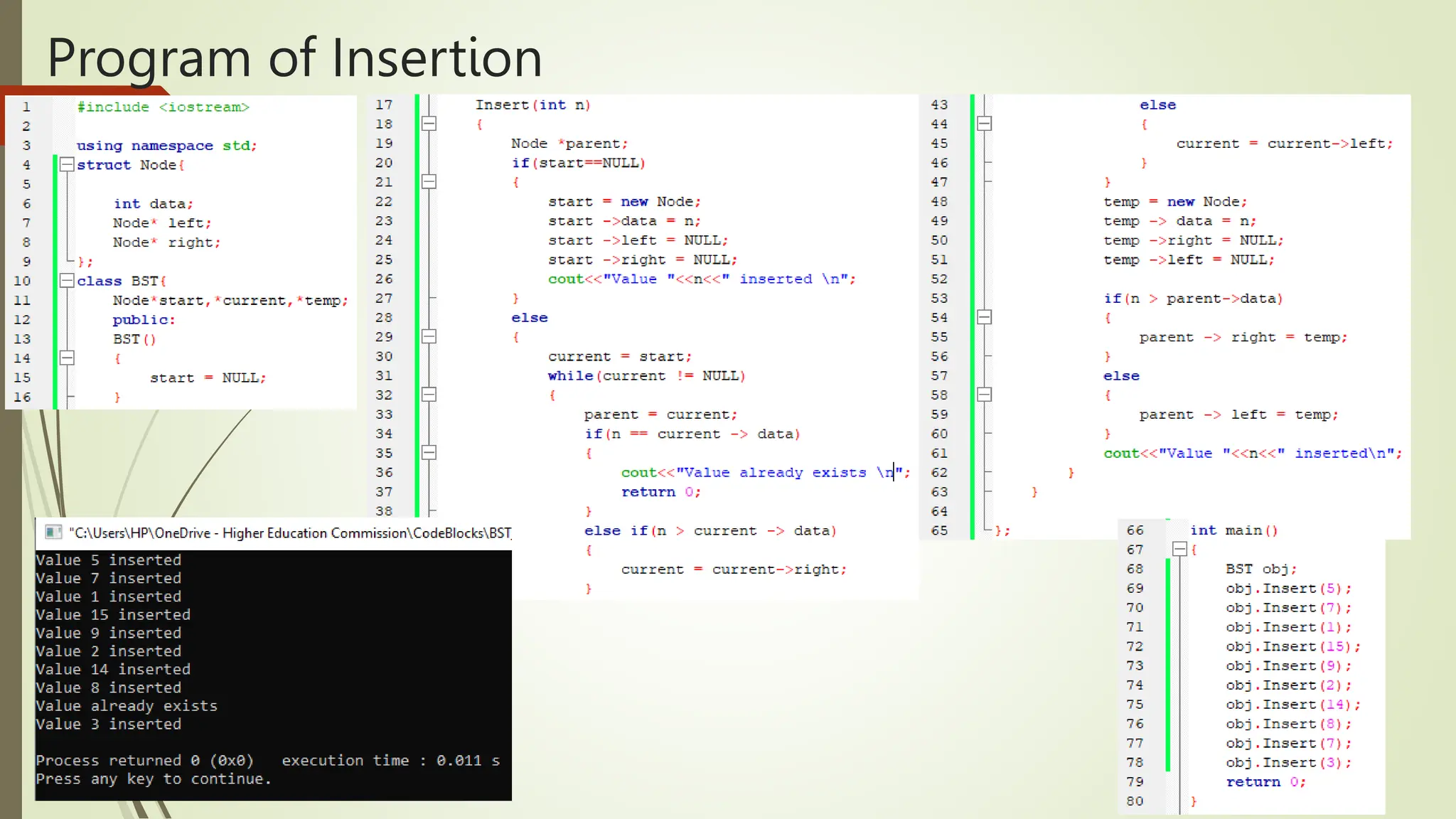Collapse the class BST fold marker

(x=67, y=281)
